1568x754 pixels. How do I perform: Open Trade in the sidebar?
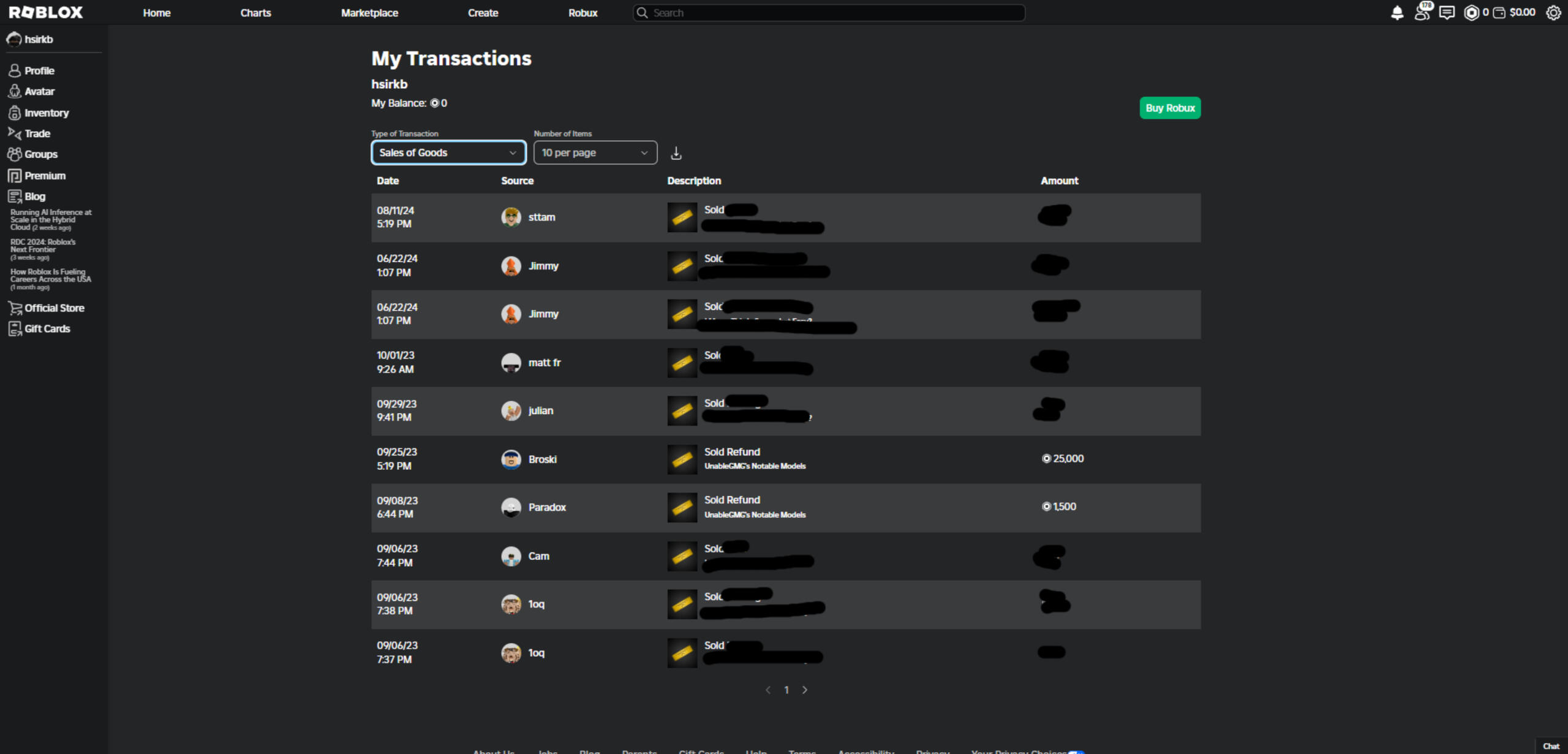point(29,133)
